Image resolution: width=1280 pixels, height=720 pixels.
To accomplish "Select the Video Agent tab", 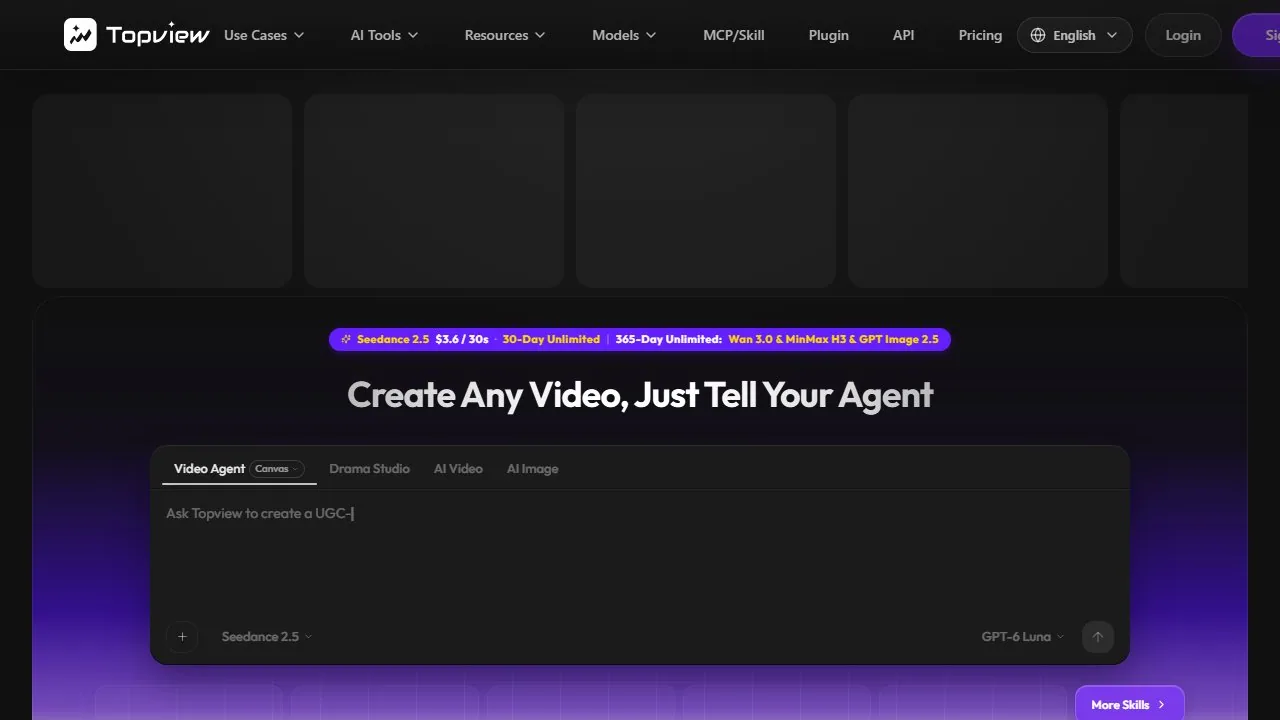I will tap(209, 469).
